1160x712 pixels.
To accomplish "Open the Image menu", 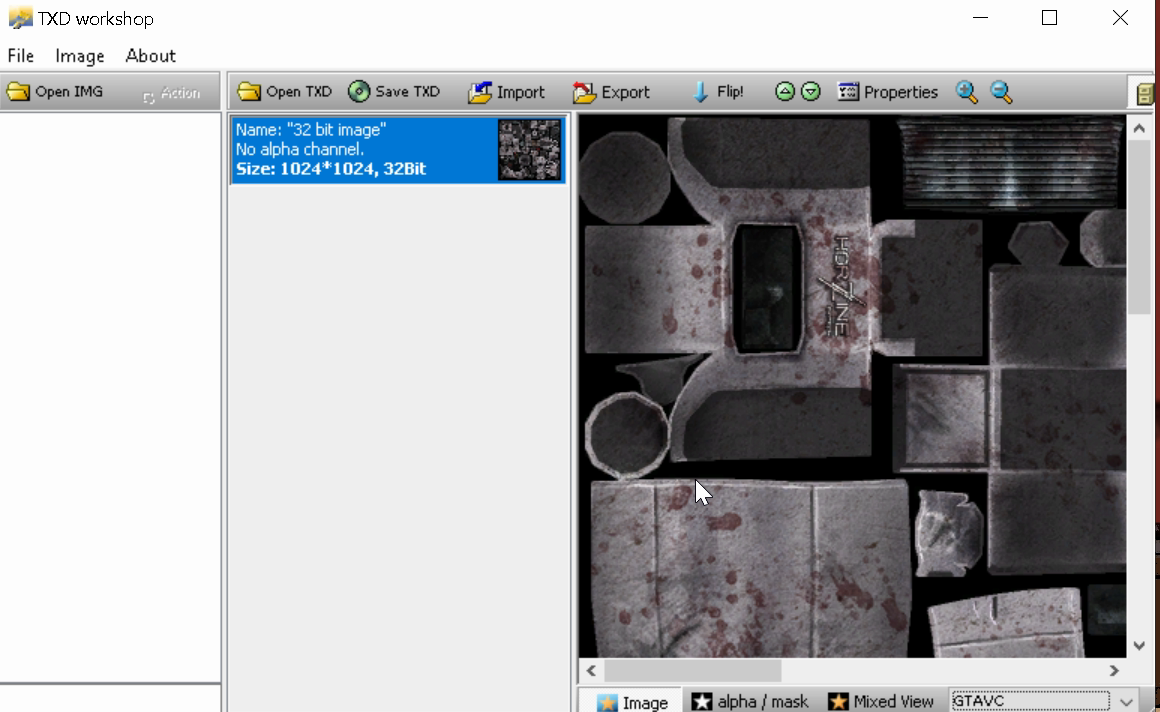I will click(x=79, y=56).
